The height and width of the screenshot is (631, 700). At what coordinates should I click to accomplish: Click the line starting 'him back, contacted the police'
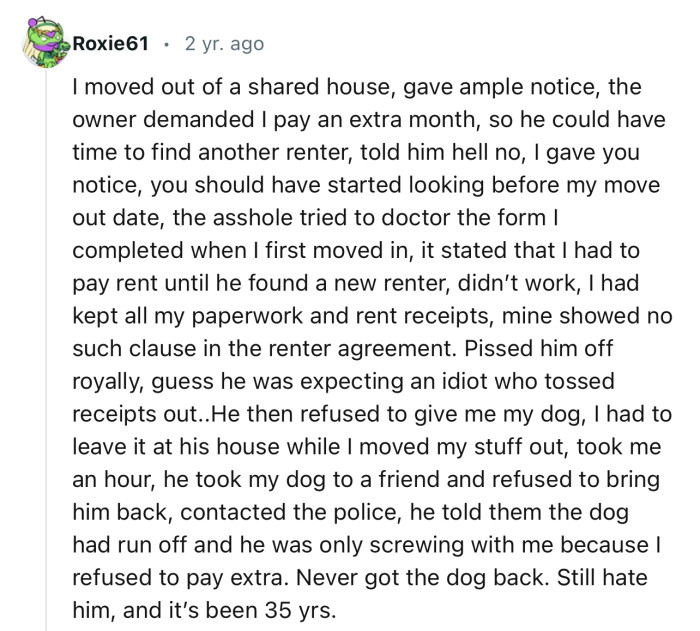(350, 512)
